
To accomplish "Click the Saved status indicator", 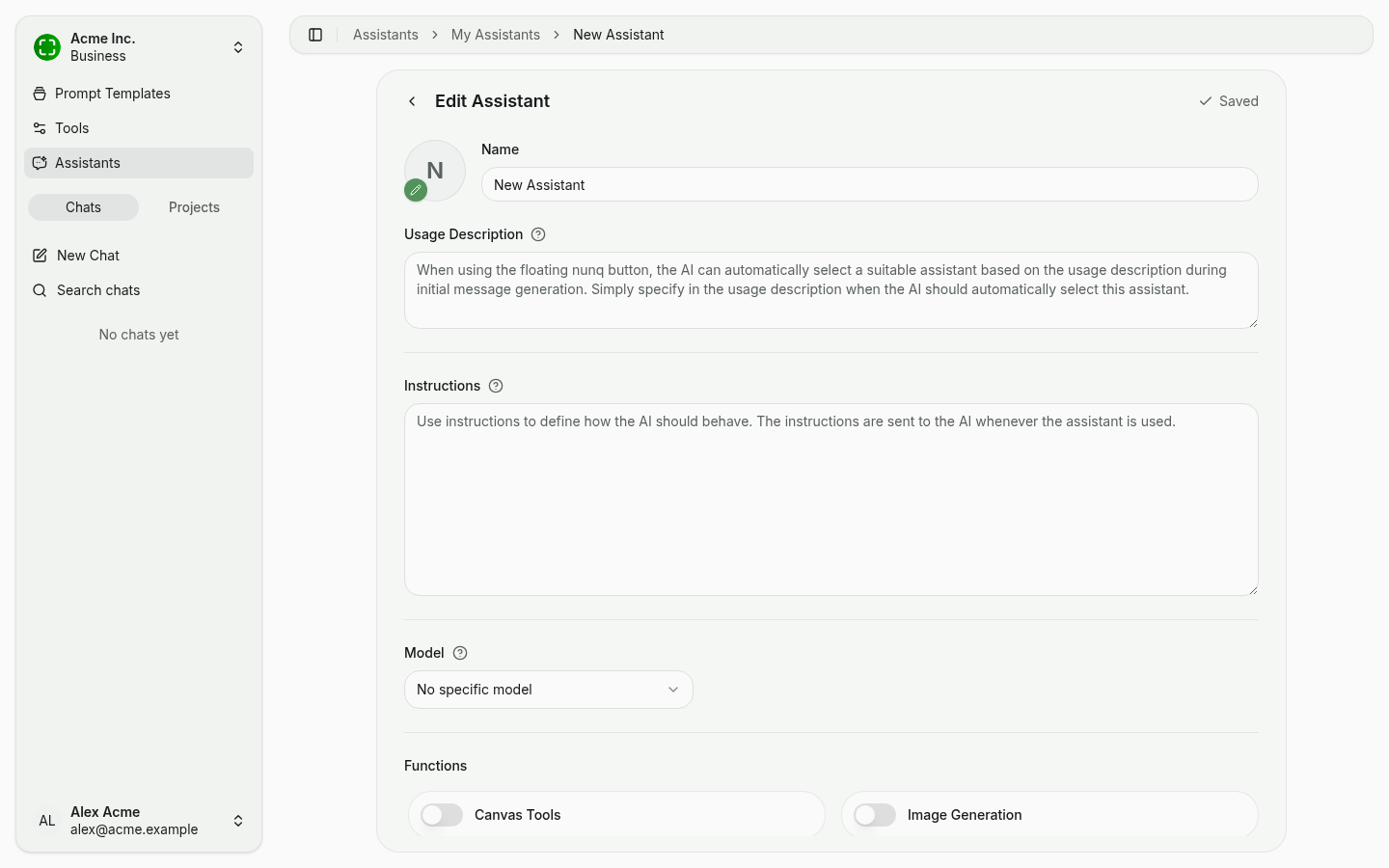I will [x=1229, y=101].
